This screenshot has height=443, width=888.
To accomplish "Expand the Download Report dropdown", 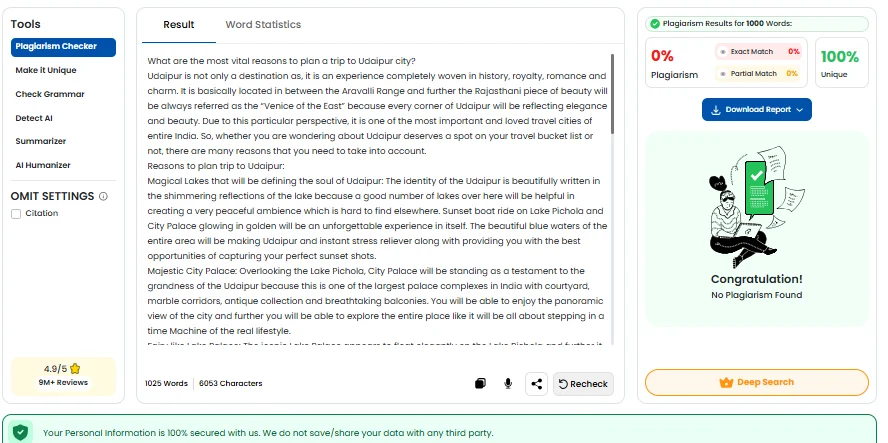I will tap(756, 110).
